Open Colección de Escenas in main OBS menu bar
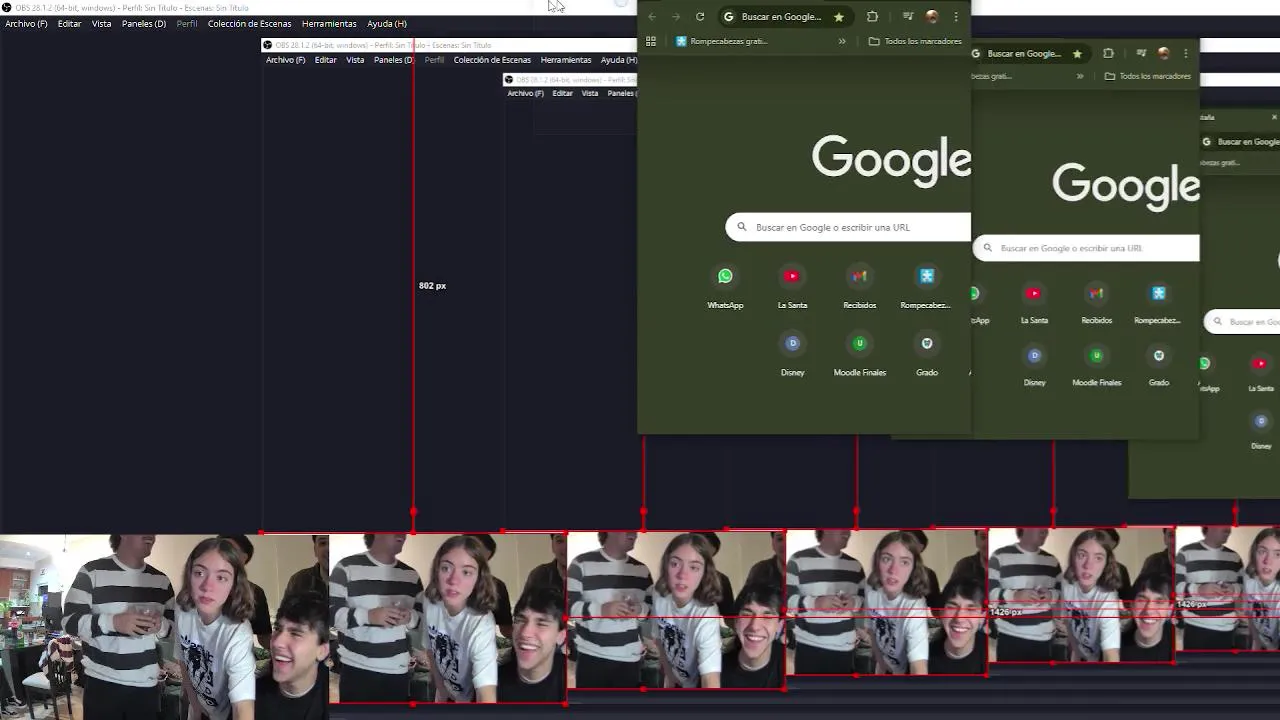Screen dimensions: 1280x720 (250, 23)
